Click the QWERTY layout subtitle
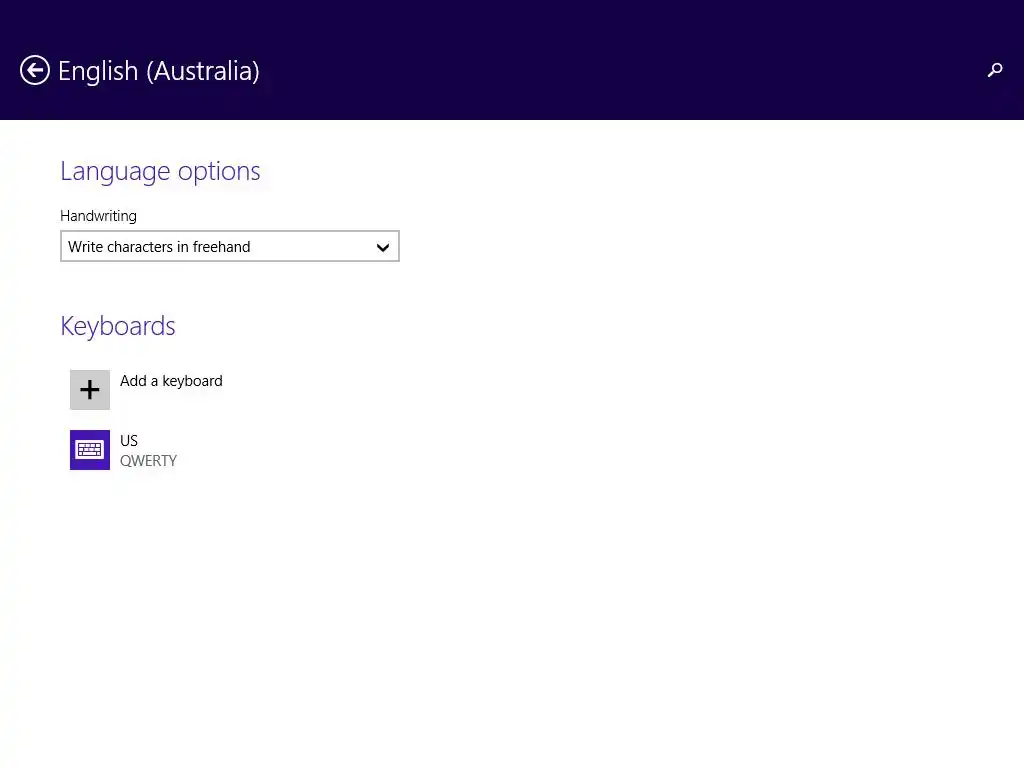 tap(148, 461)
